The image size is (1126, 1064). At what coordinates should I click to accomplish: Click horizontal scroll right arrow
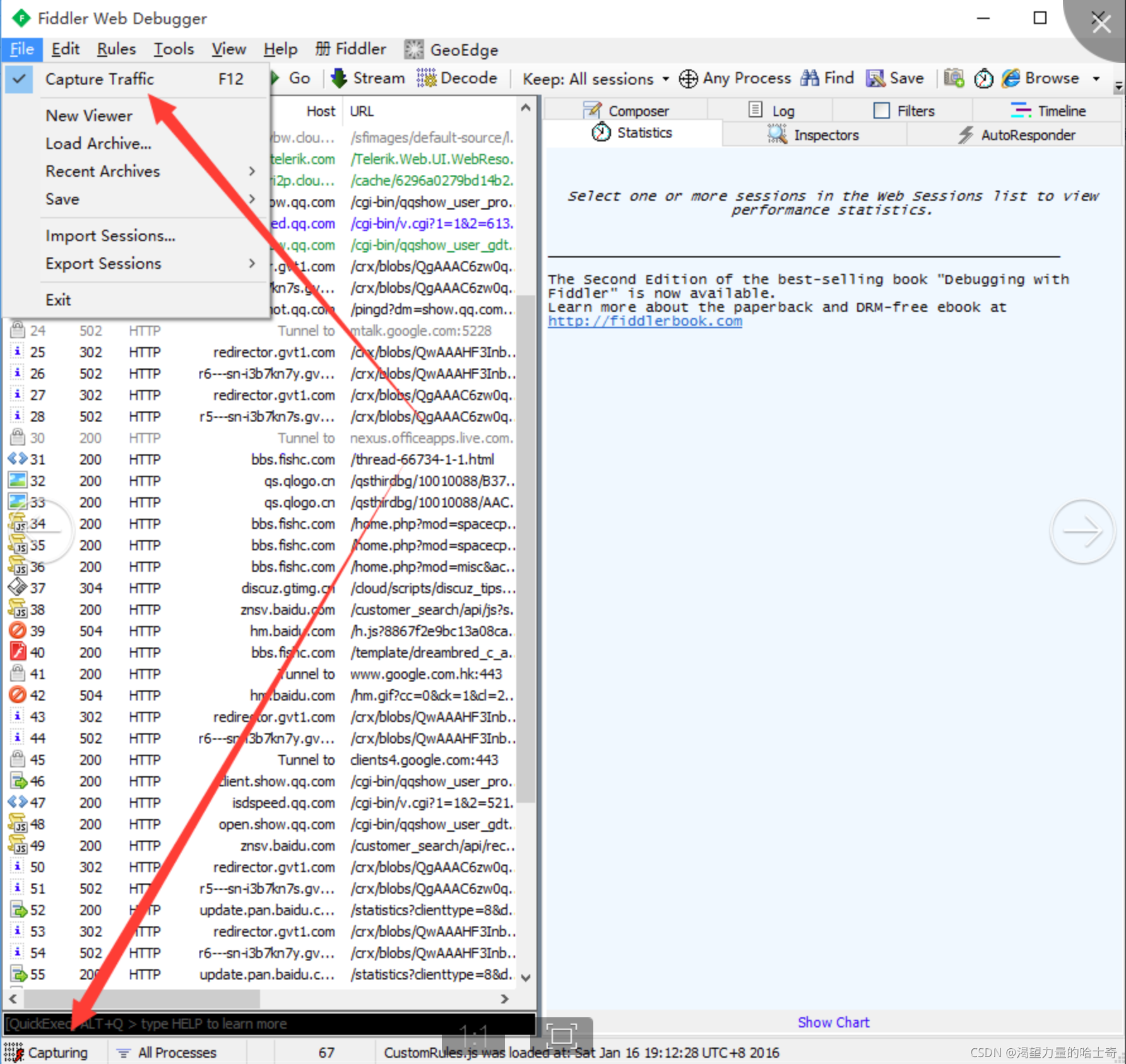click(504, 998)
